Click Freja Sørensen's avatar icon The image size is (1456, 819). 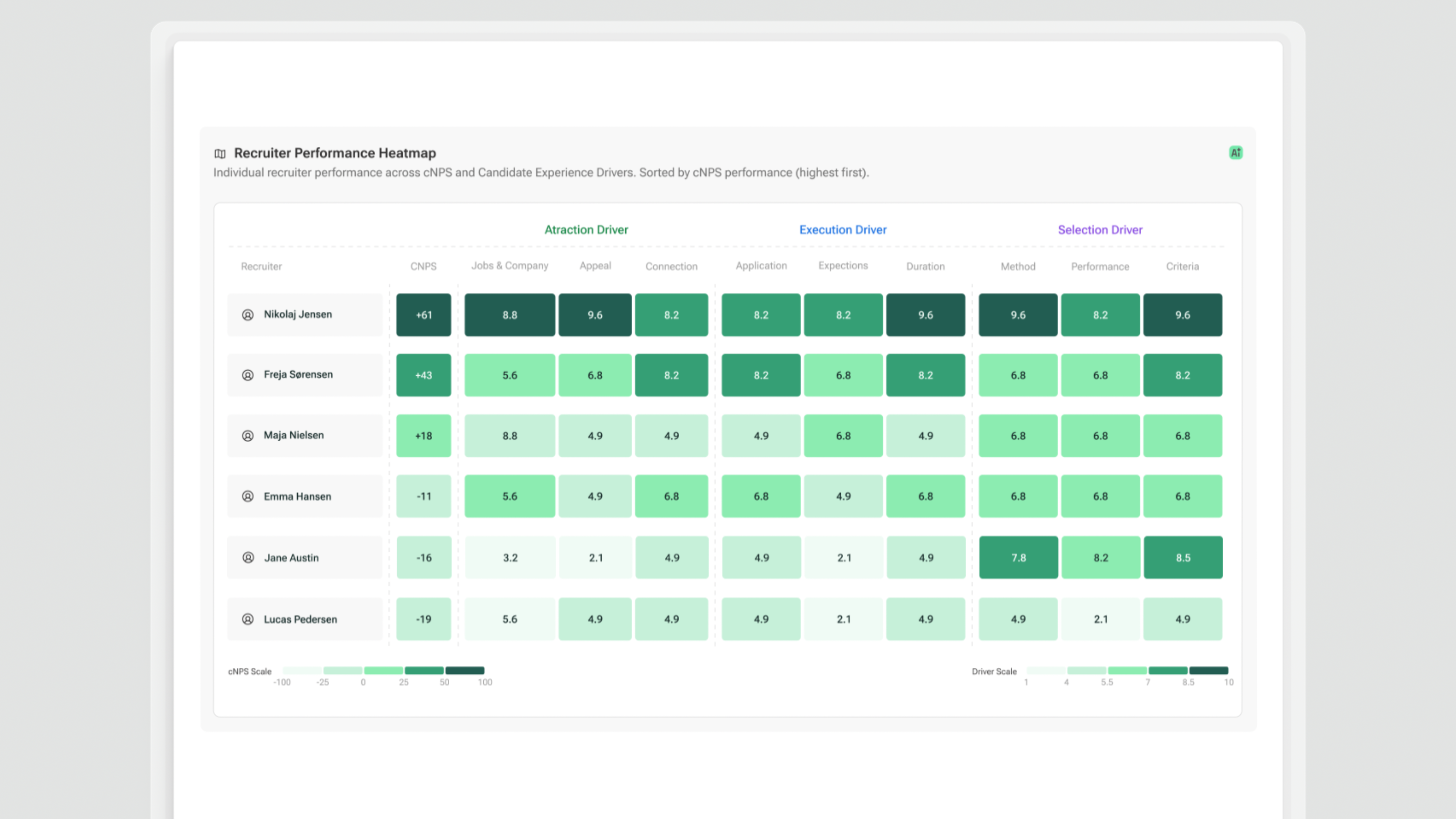[248, 375]
